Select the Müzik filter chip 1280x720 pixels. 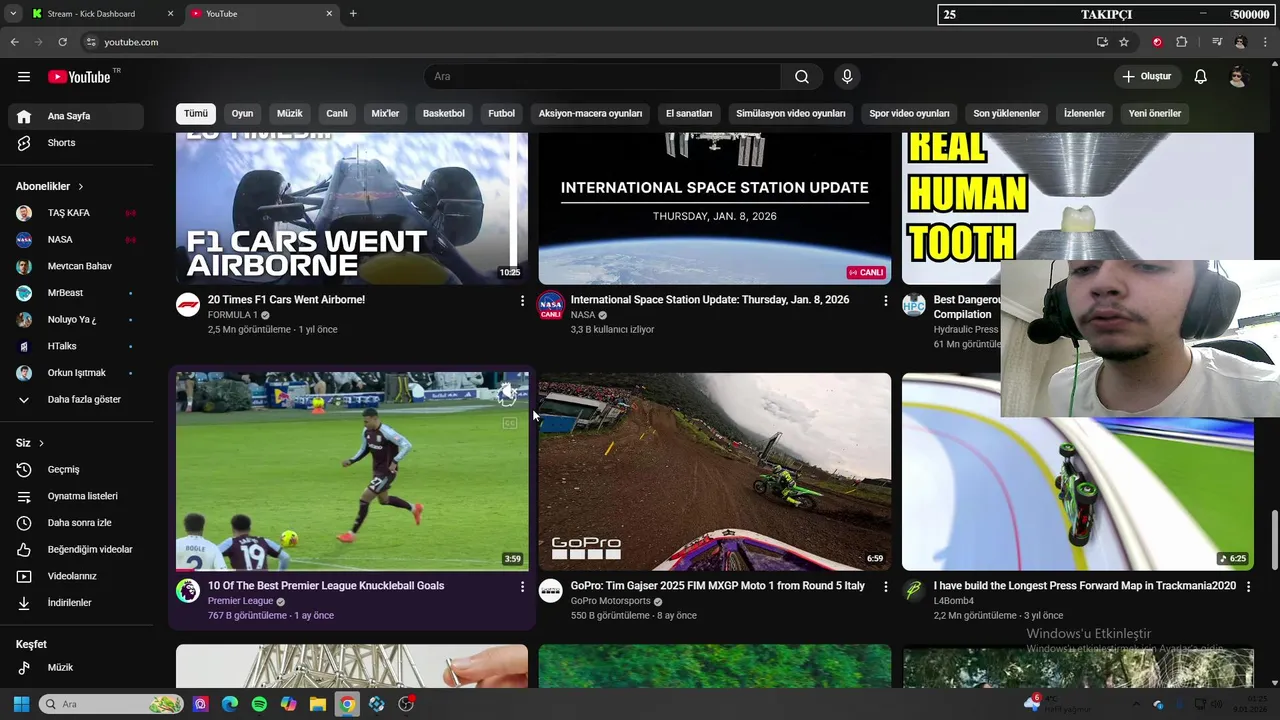coord(289,114)
